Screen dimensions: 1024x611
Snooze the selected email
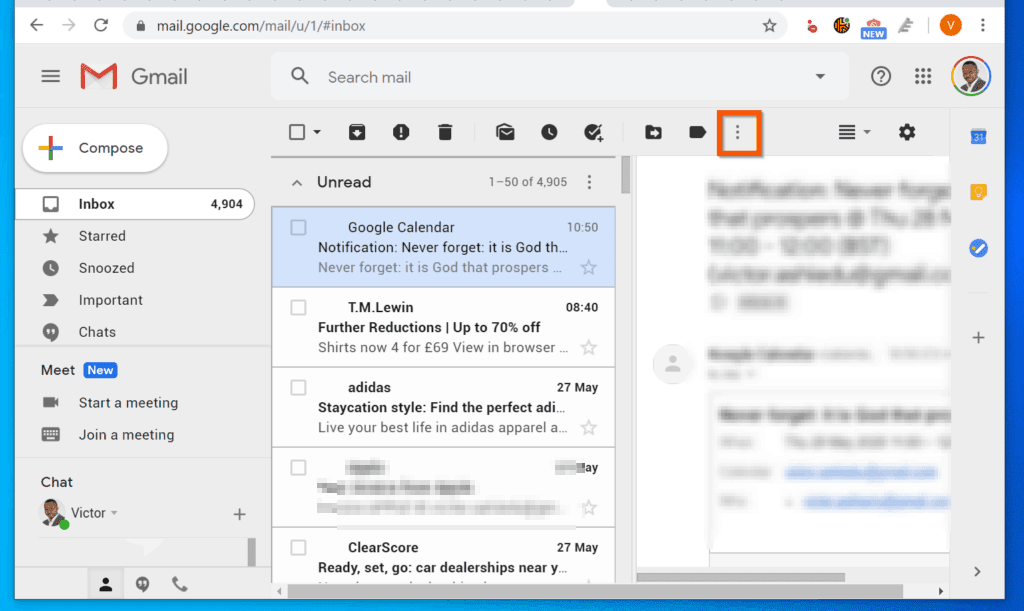[x=549, y=131]
